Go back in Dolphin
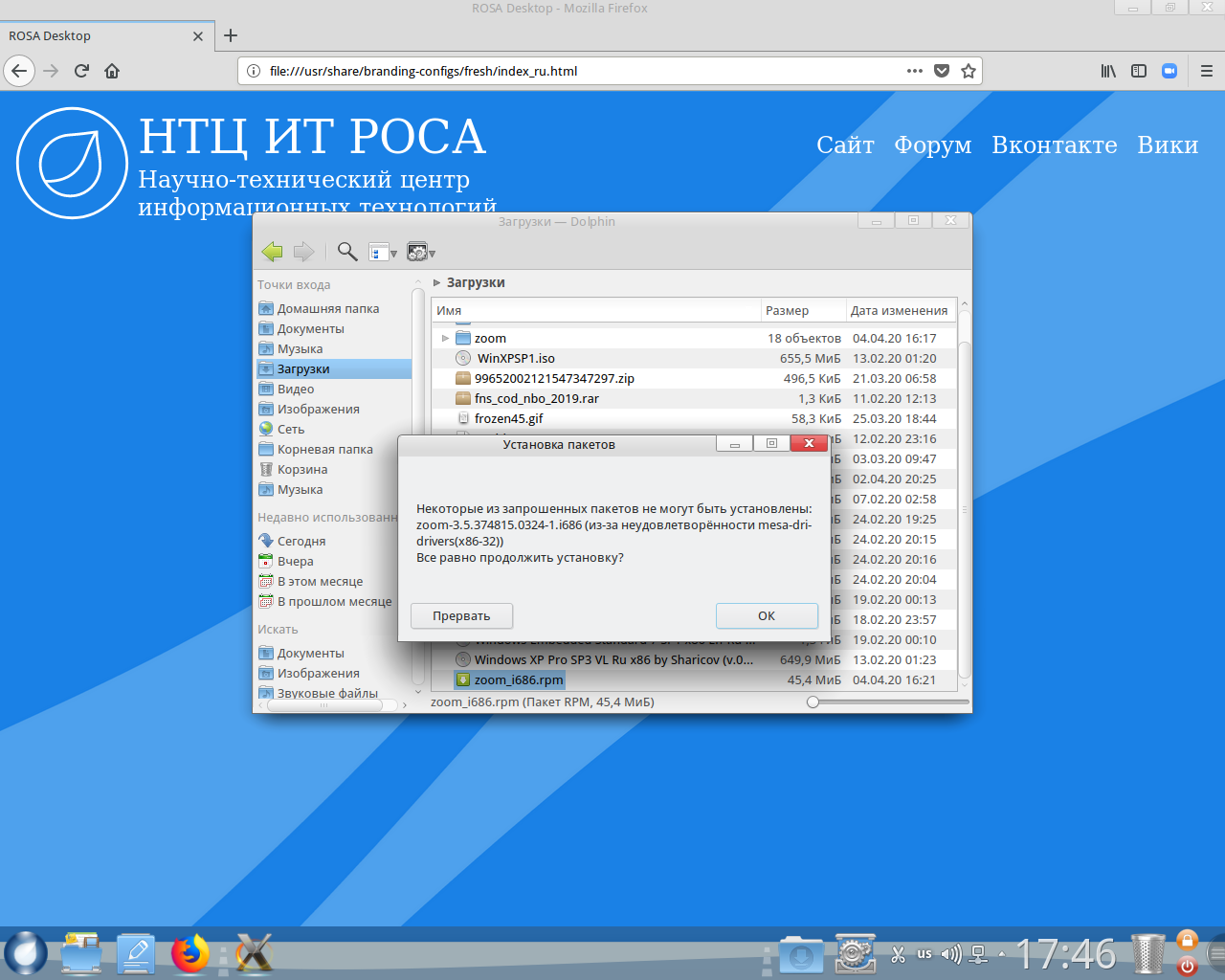Viewport: 1225px width, 980px height. pos(273,252)
